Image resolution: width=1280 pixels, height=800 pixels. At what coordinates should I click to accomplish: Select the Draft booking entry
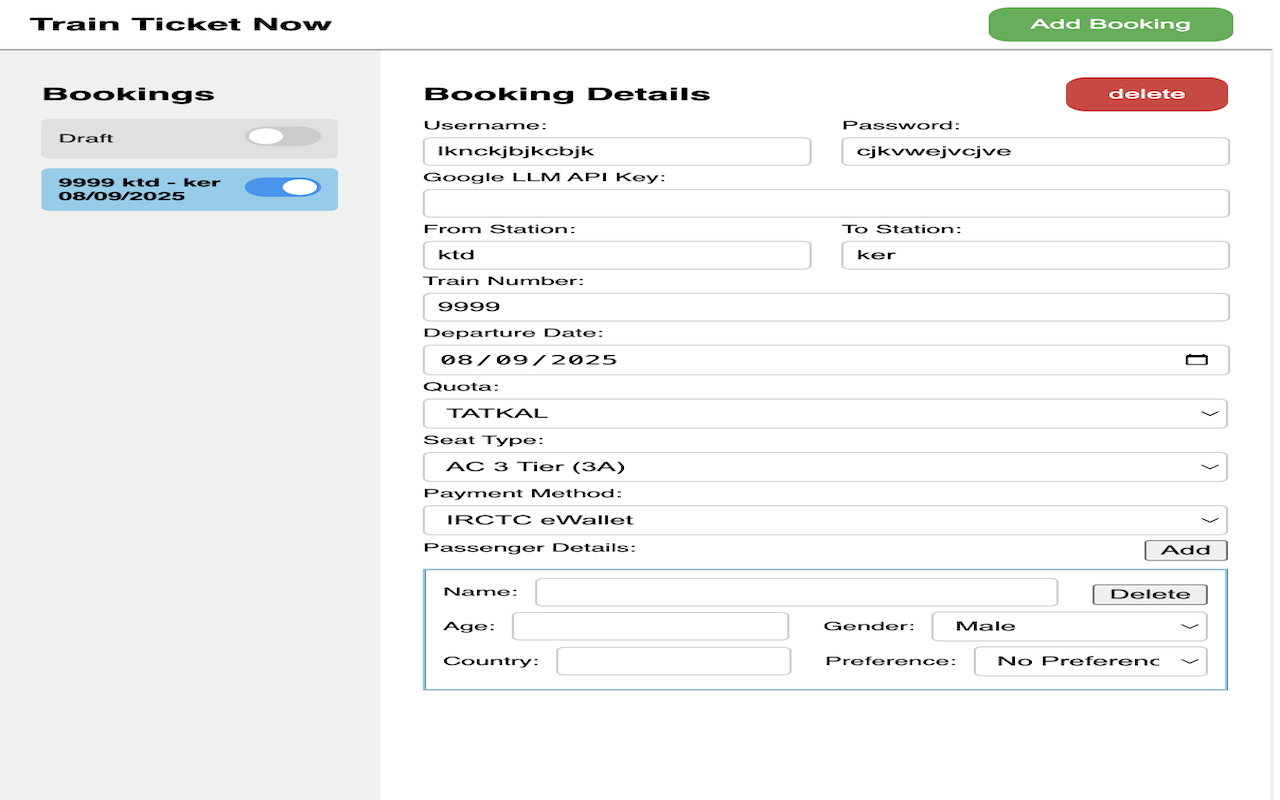click(x=140, y=138)
